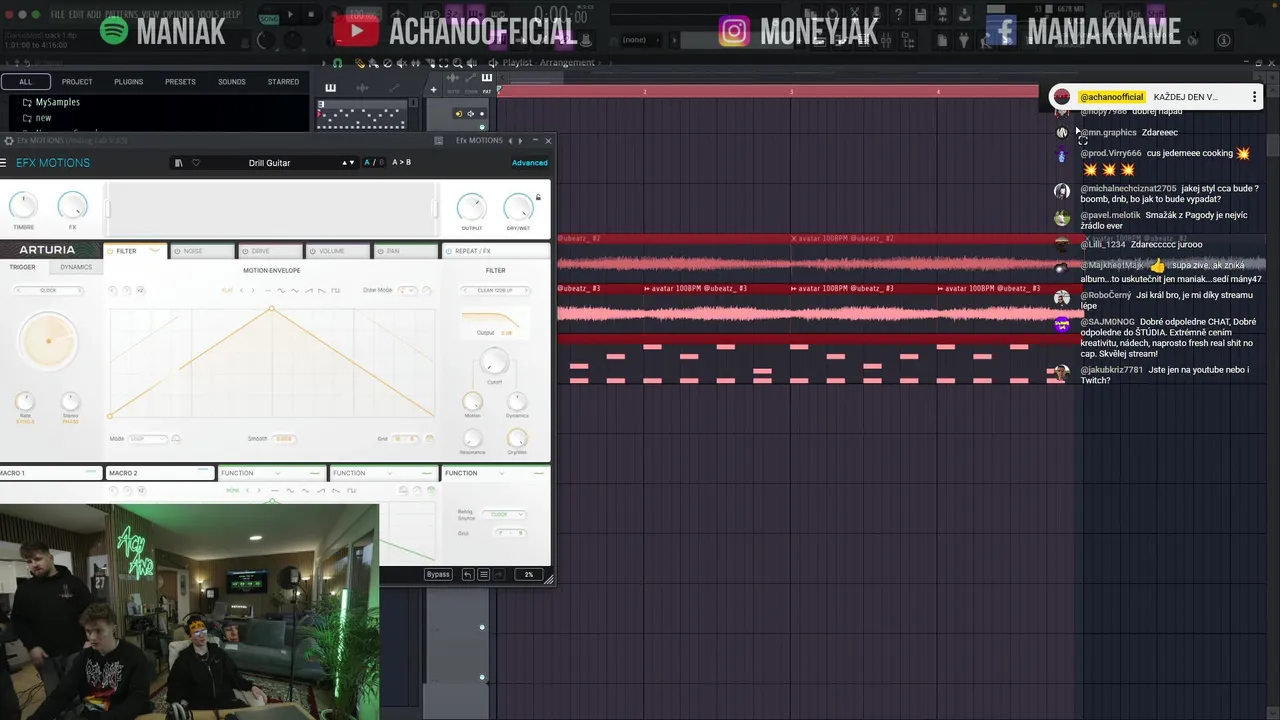Open the Mode LOOP dropdown

point(148,438)
